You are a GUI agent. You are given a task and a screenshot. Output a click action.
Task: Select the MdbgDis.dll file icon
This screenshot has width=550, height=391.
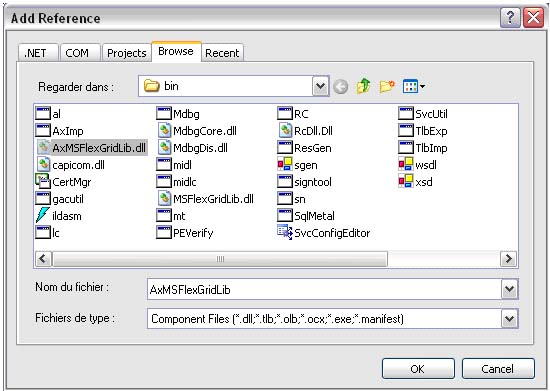[x=165, y=147]
